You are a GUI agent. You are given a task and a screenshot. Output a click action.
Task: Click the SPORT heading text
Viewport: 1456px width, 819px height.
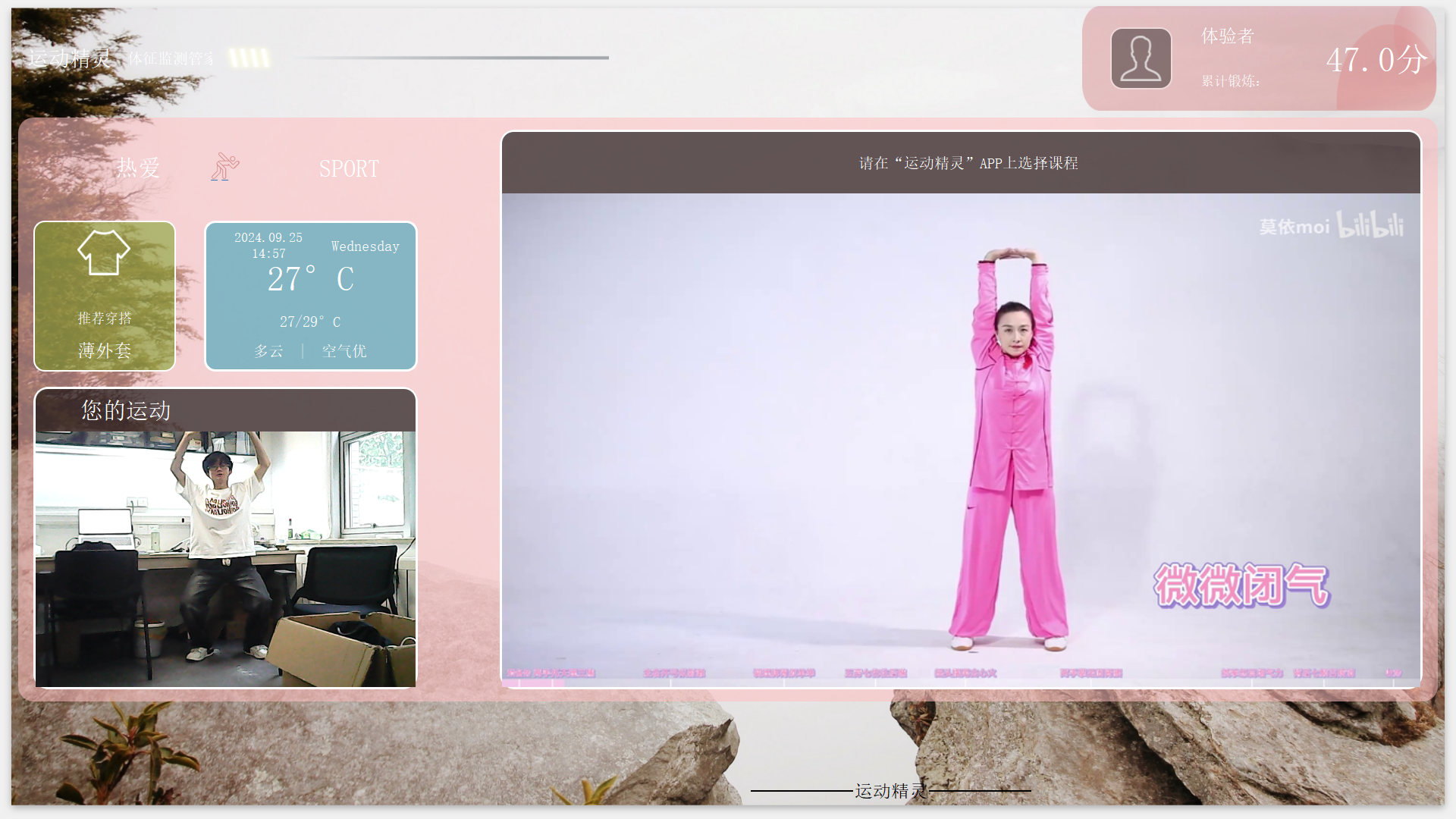pyautogui.click(x=349, y=168)
